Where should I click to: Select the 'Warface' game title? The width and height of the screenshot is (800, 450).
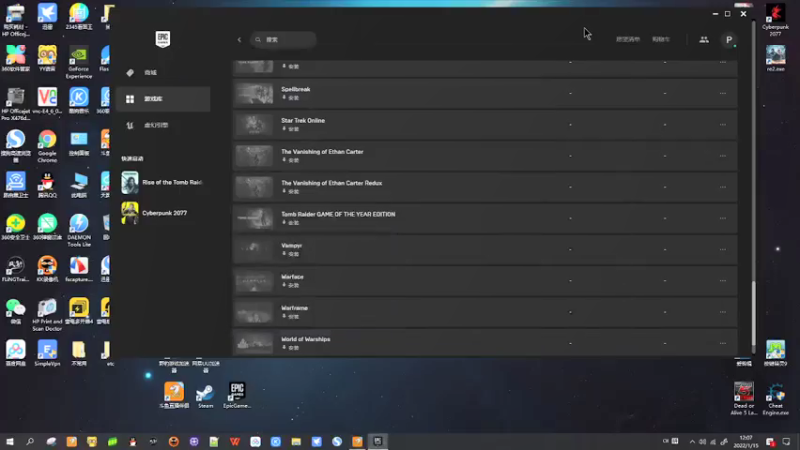[292, 277]
